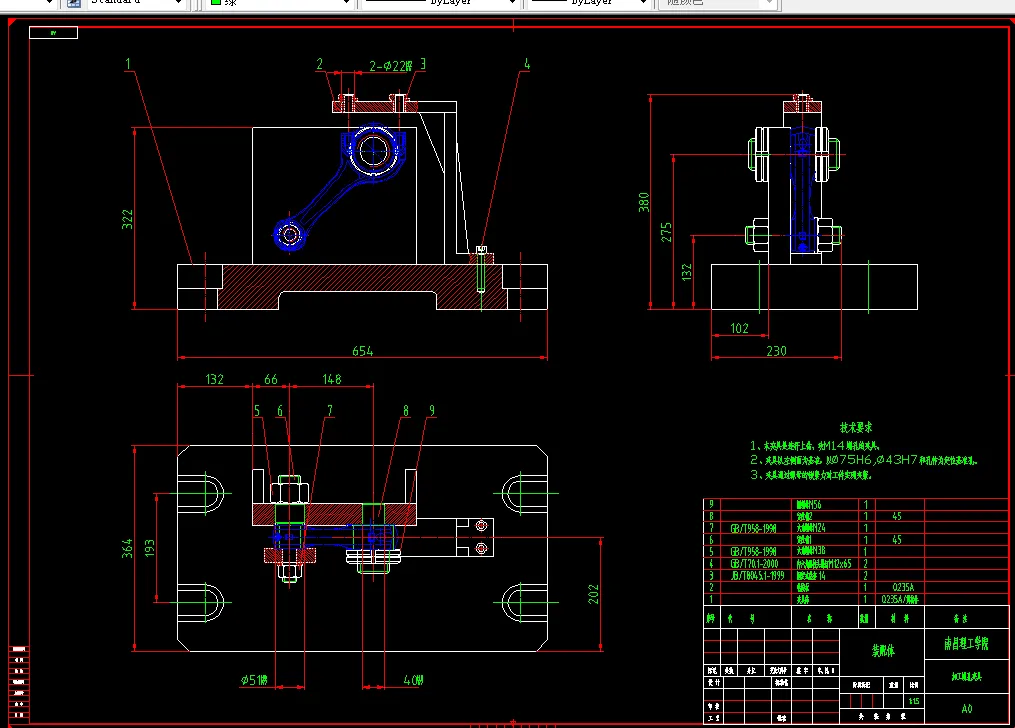Select the 364 width dimension text
The height and width of the screenshot is (728, 1015).
pyautogui.click(x=127, y=548)
